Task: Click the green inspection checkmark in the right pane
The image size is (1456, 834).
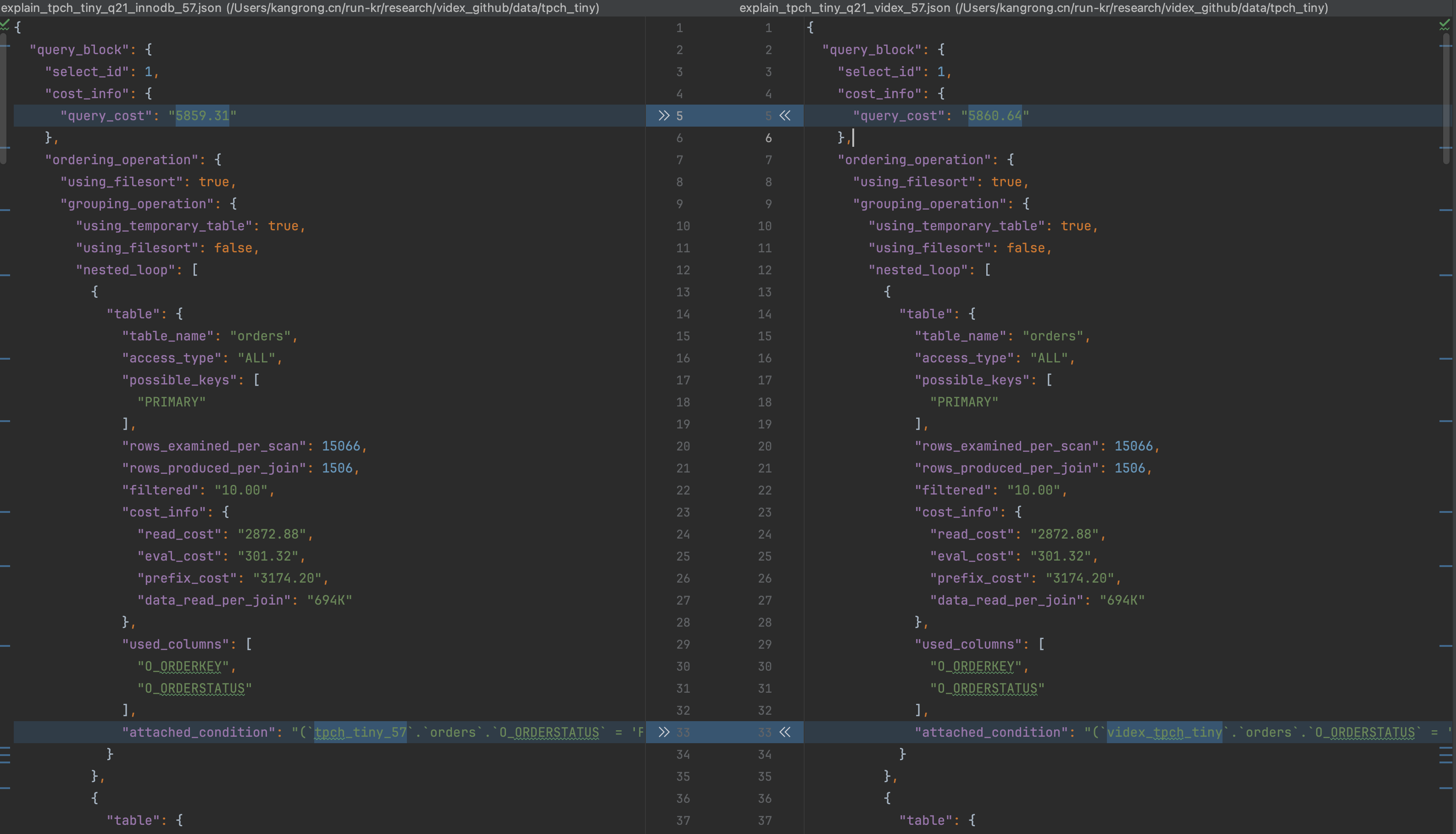Action: click(x=1445, y=24)
